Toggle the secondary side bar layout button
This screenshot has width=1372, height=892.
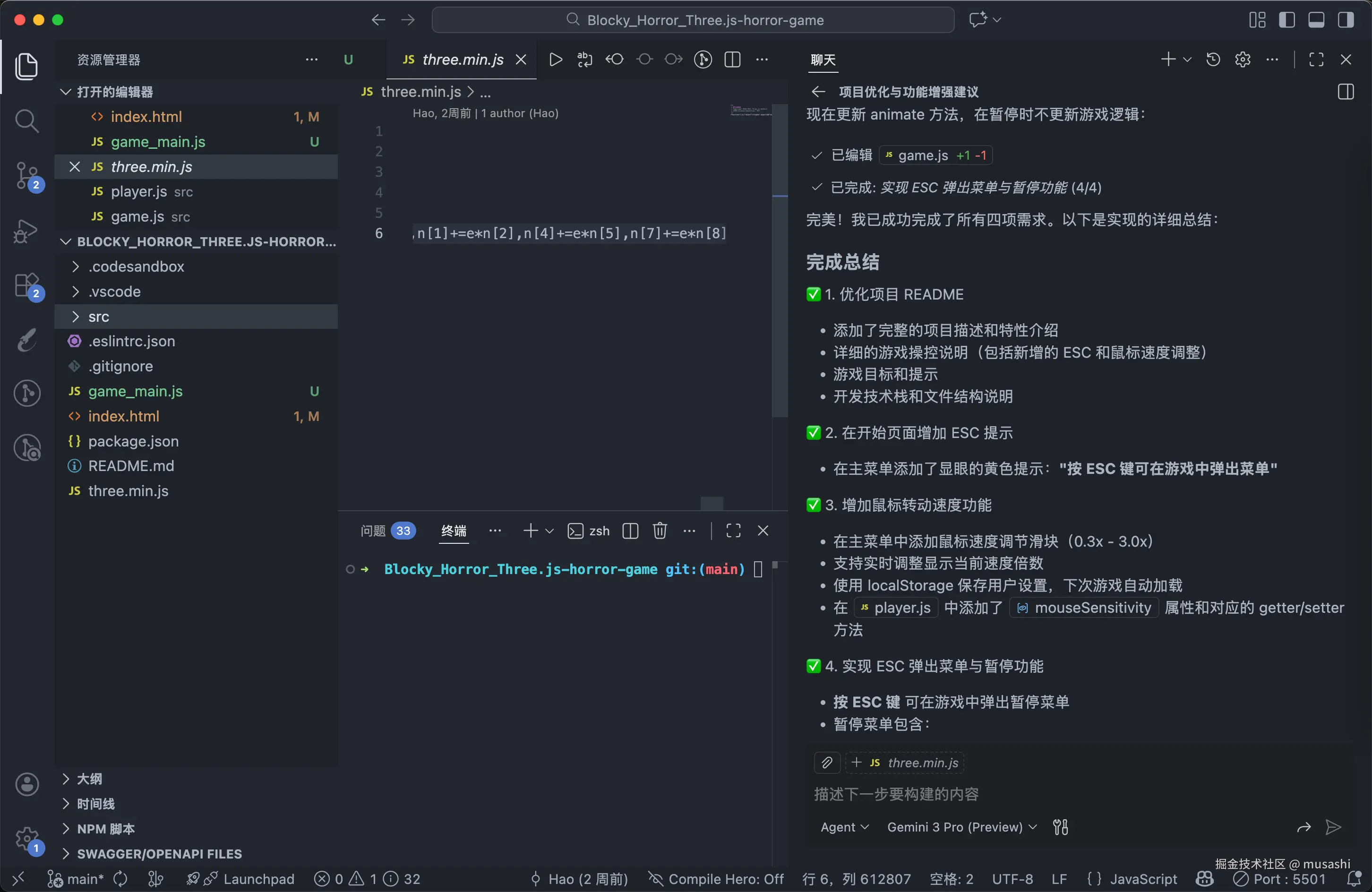pos(1346,20)
